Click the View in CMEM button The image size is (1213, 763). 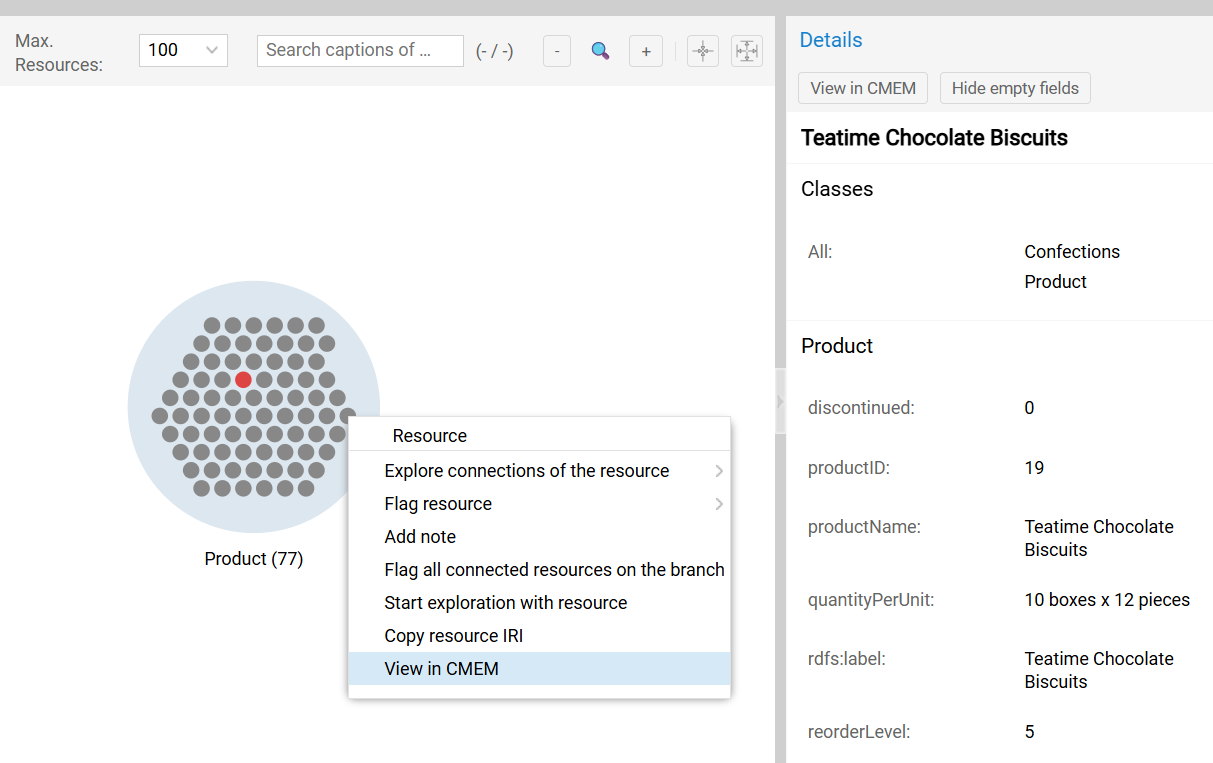click(862, 88)
